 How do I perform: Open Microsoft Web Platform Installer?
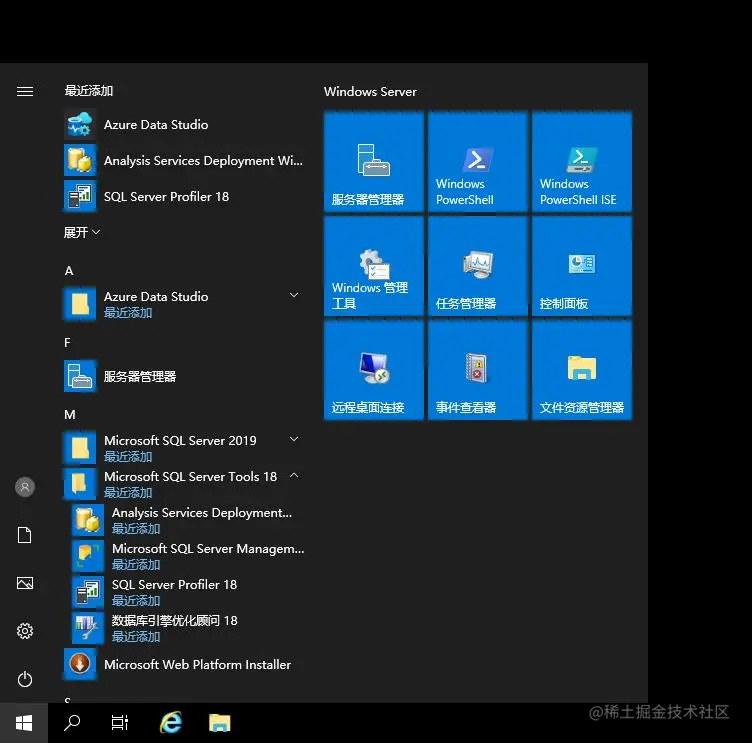[x=184, y=664]
